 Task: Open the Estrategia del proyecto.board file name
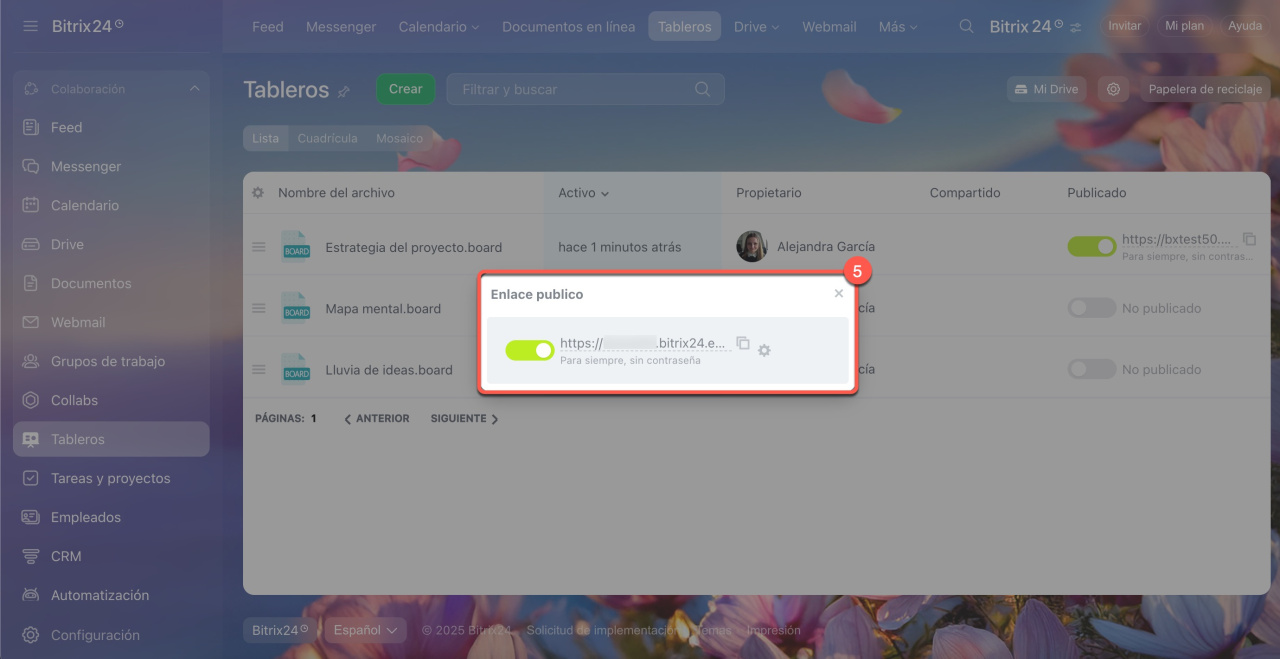tap(414, 247)
